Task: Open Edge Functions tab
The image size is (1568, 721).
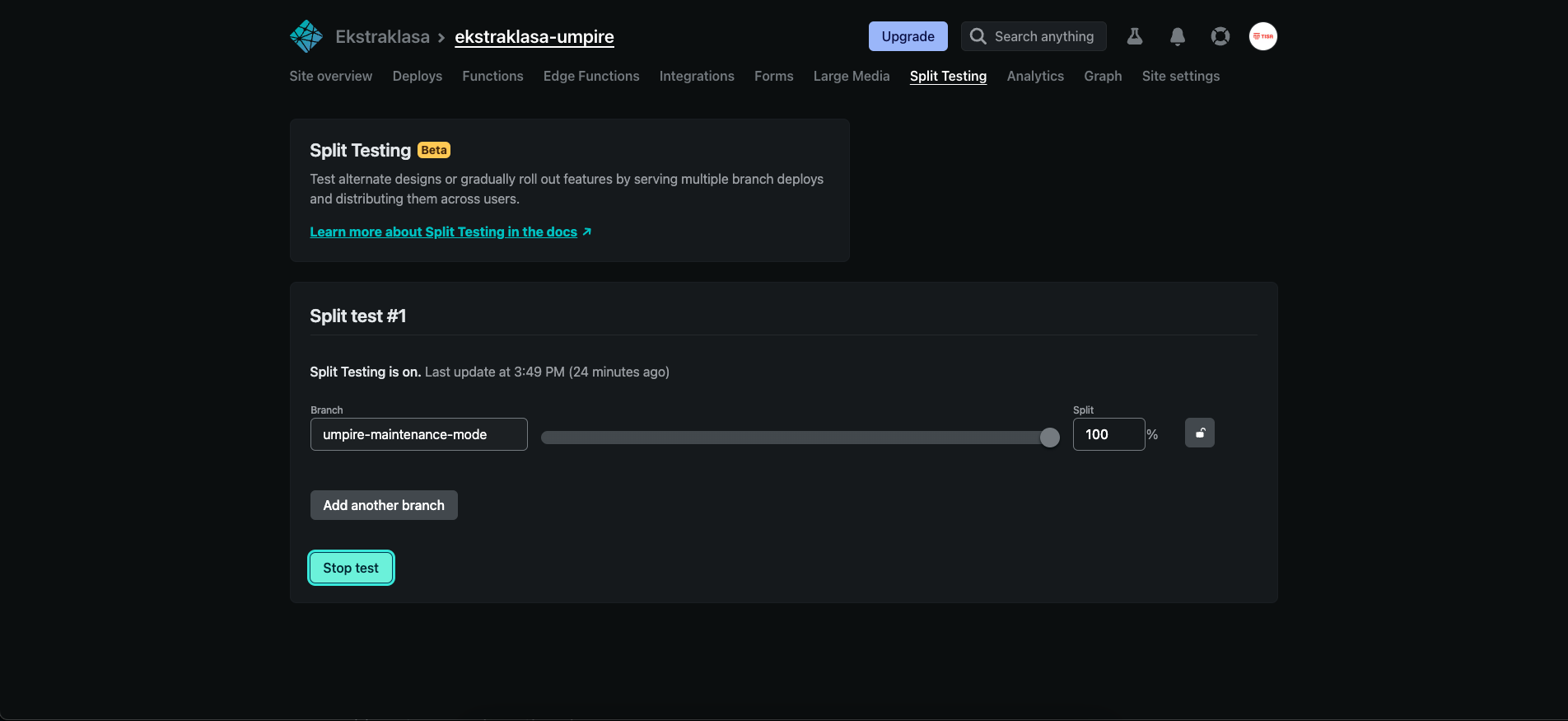Action: [x=591, y=76]
